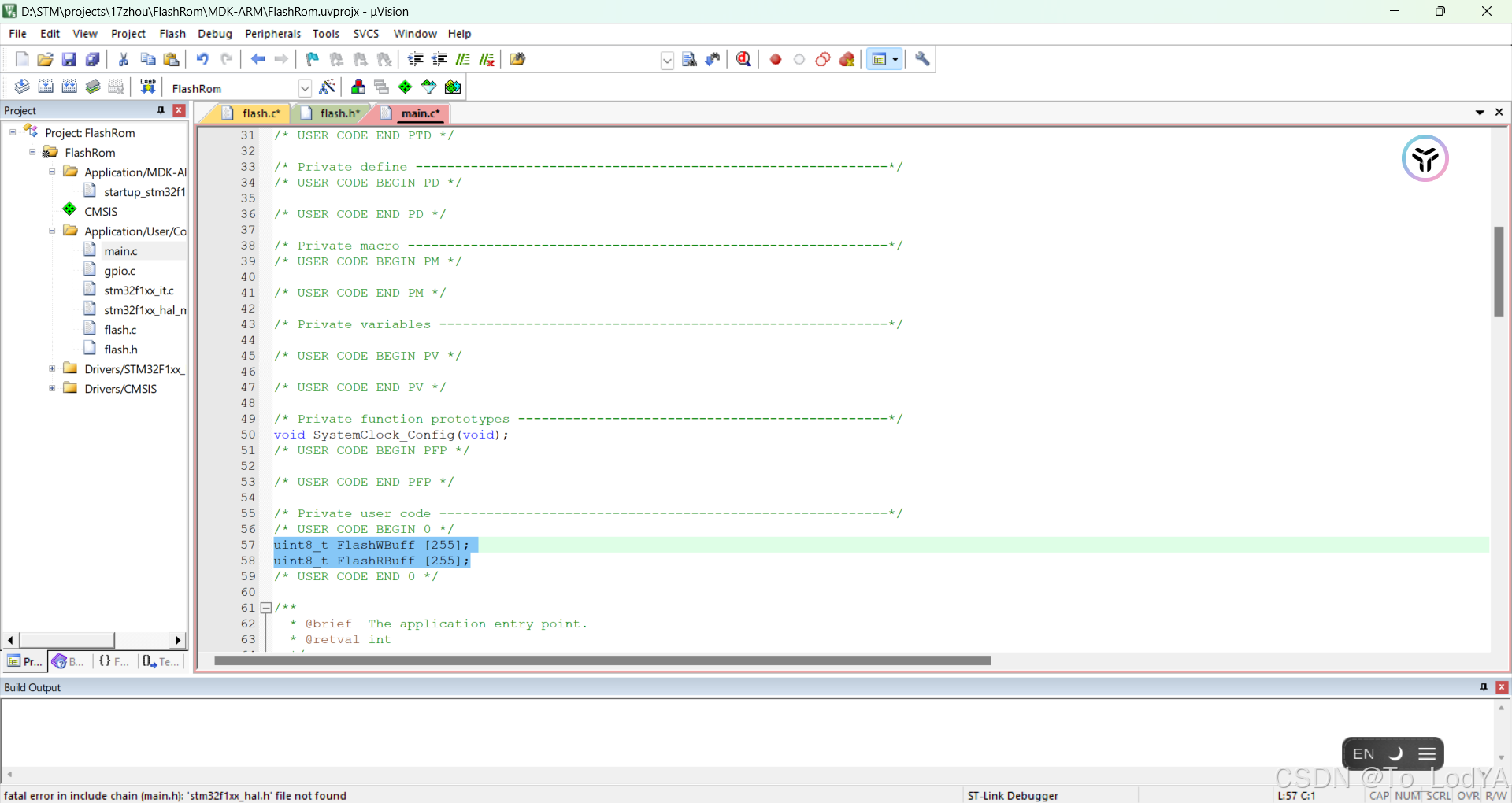
Task: Unindent the selected lines
Action: [439, 59]
